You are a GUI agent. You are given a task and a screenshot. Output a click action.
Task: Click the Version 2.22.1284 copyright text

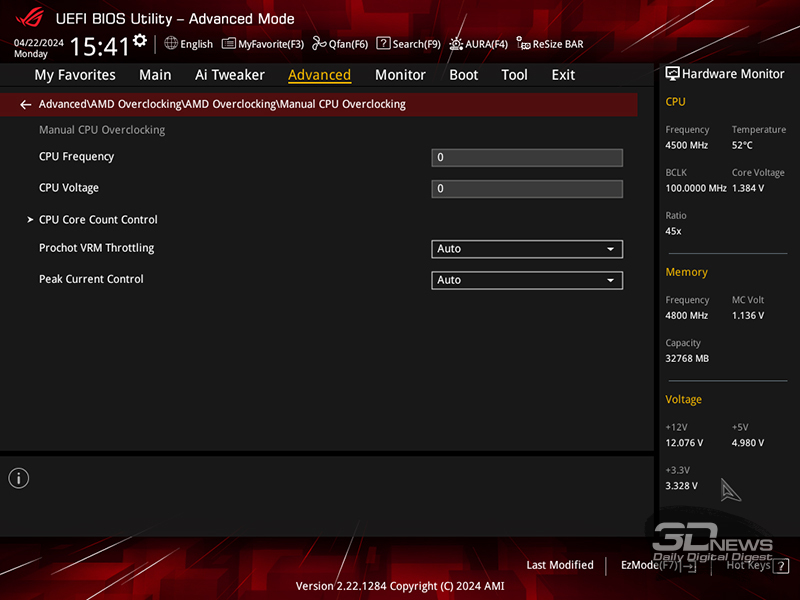(400, 586)
